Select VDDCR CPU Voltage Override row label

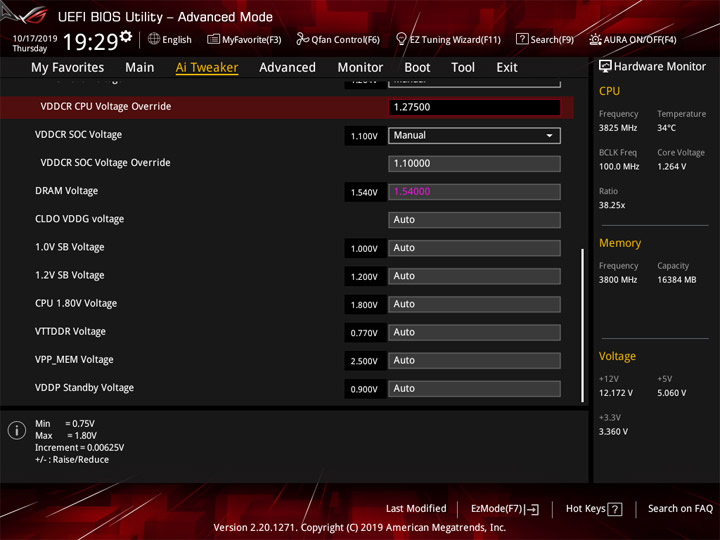[106, 107]
